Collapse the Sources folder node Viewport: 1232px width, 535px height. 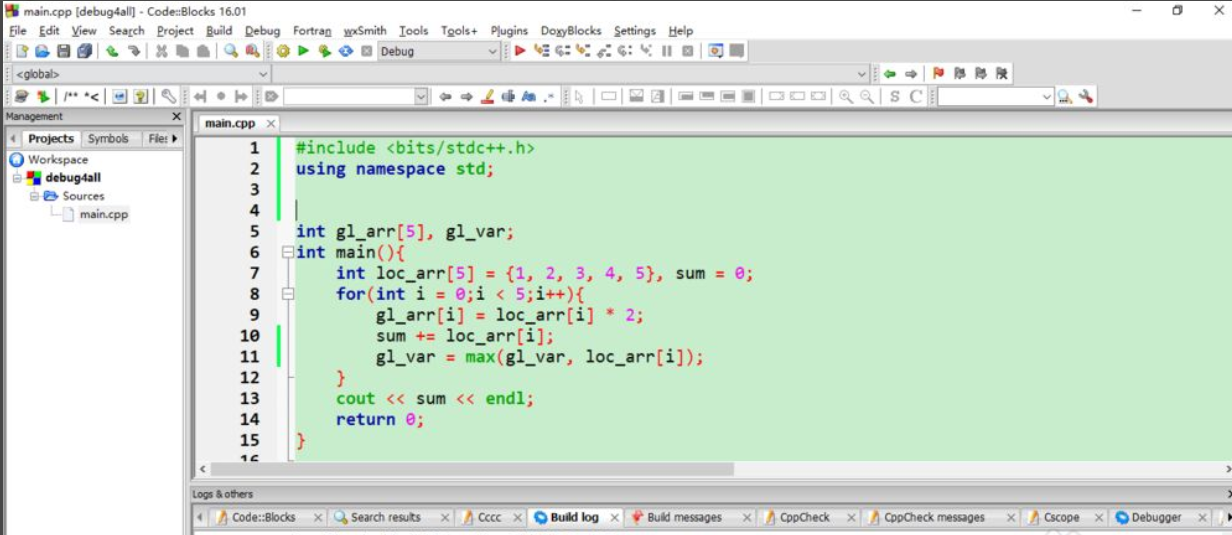[x=35, y=196]
